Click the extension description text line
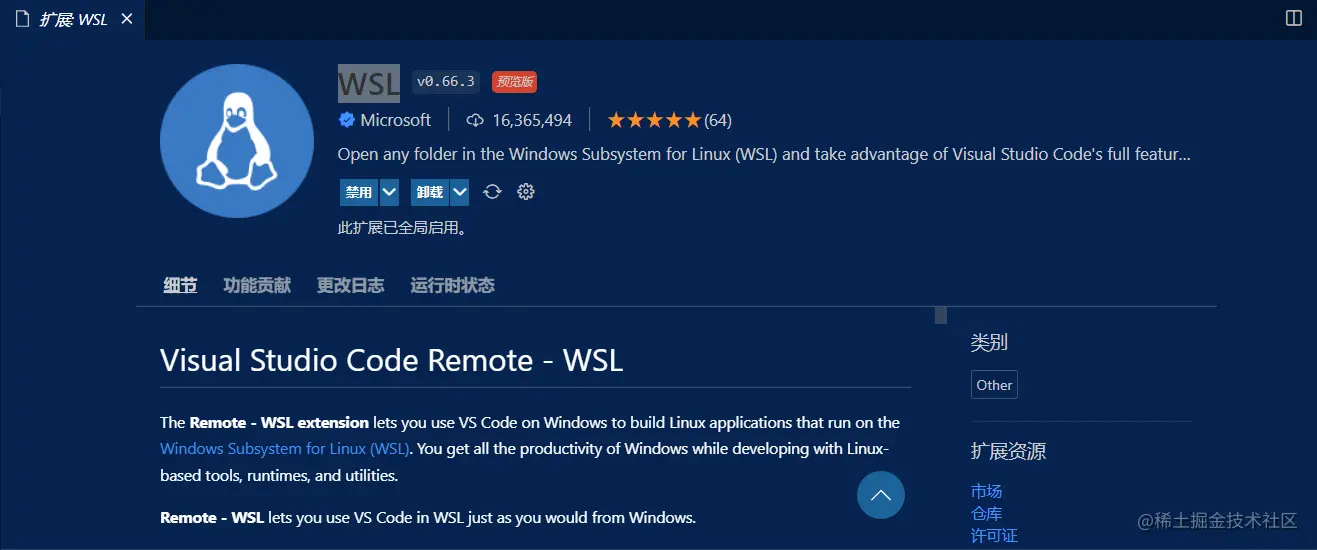 [x=764, y=155]
